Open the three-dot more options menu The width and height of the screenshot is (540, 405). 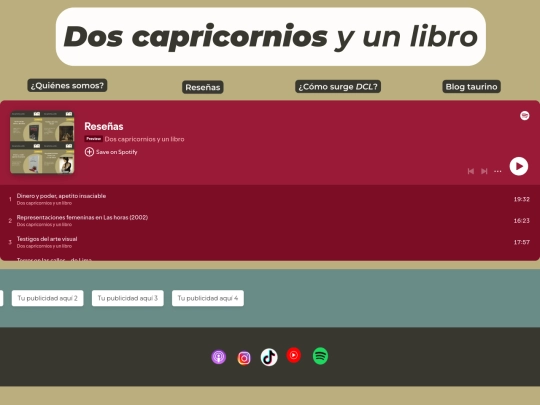pyautogui.click(x=498, y=171)
